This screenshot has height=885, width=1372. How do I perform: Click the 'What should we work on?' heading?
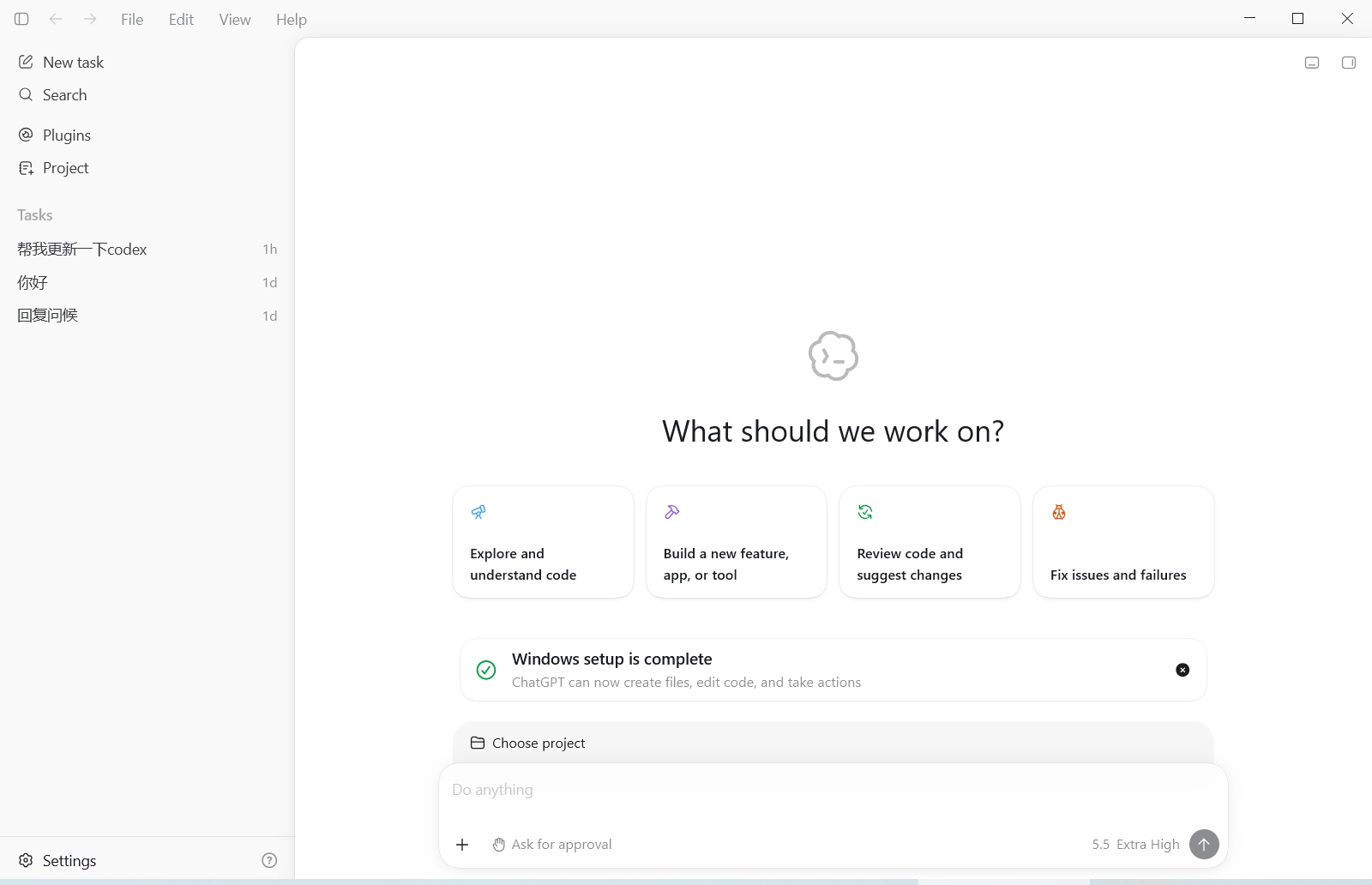[x=833, y=431]
